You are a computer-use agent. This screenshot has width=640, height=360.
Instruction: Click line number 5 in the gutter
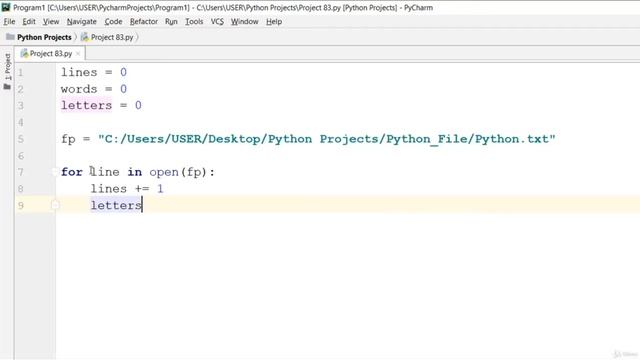click(20, 139)
